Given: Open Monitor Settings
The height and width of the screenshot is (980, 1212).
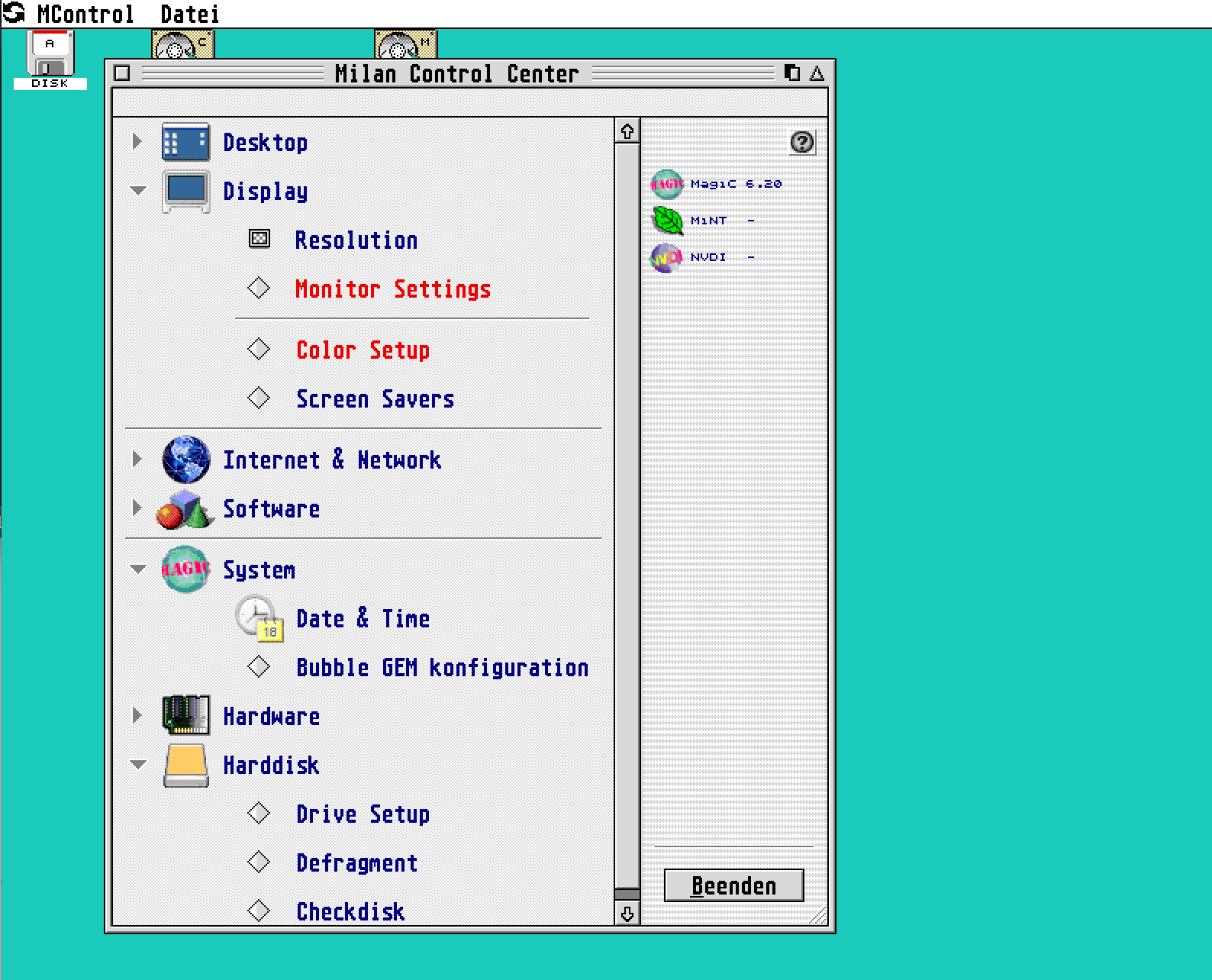Looking at the screenshot, I should click(x=393, y=289).
